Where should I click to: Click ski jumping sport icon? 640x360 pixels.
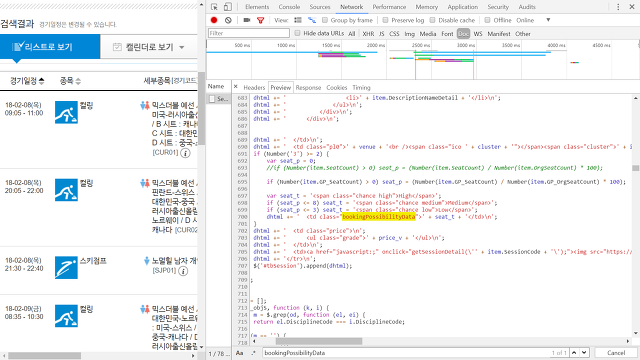click(66, 267)
